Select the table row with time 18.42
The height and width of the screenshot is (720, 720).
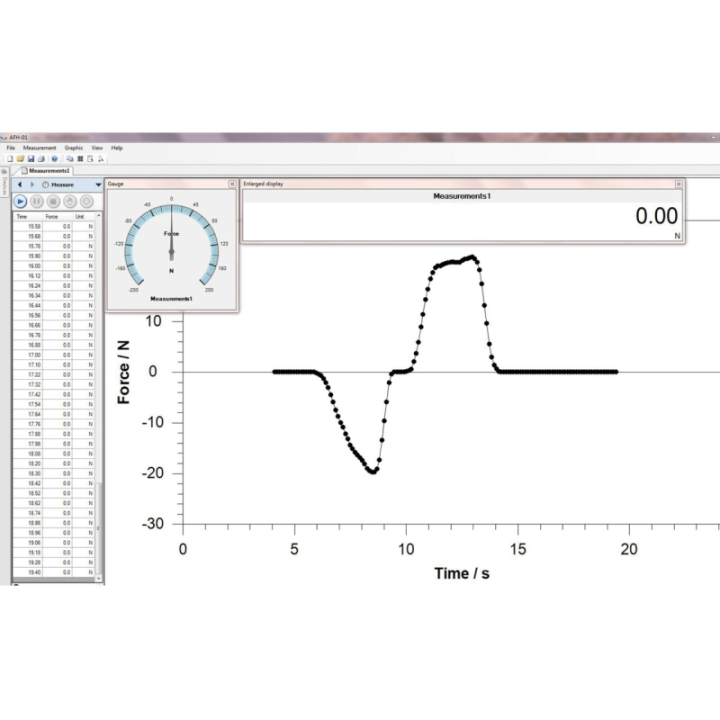(x=54, y=483)
